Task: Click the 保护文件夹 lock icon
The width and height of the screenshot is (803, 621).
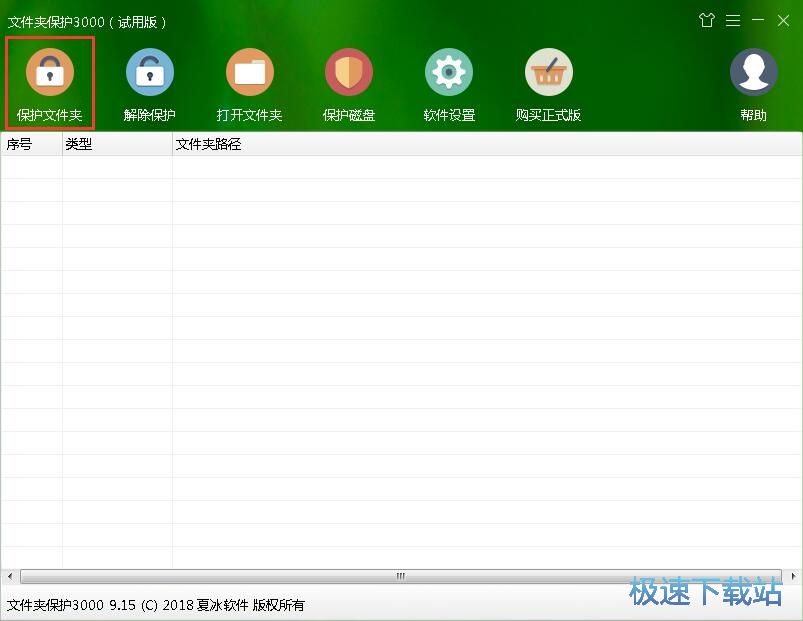Action: tap(50, 72)
